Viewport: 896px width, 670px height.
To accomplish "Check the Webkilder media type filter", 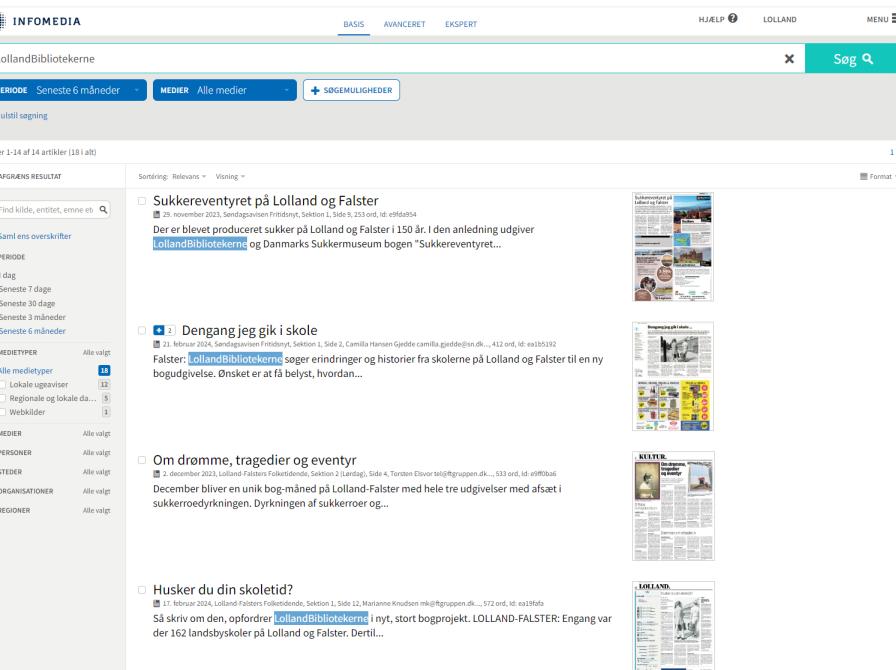I will click(5, 411).
